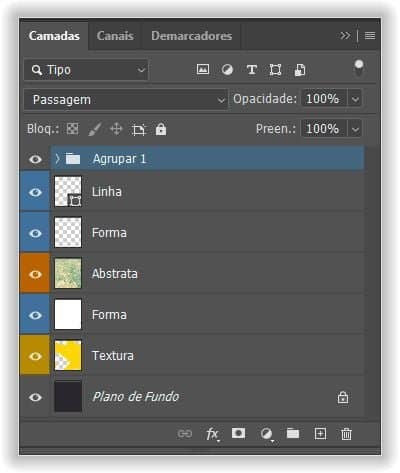This screenshot has height=473, width=400.
Task: Collapse panel double-arrow icon
Action: (345, 35)
